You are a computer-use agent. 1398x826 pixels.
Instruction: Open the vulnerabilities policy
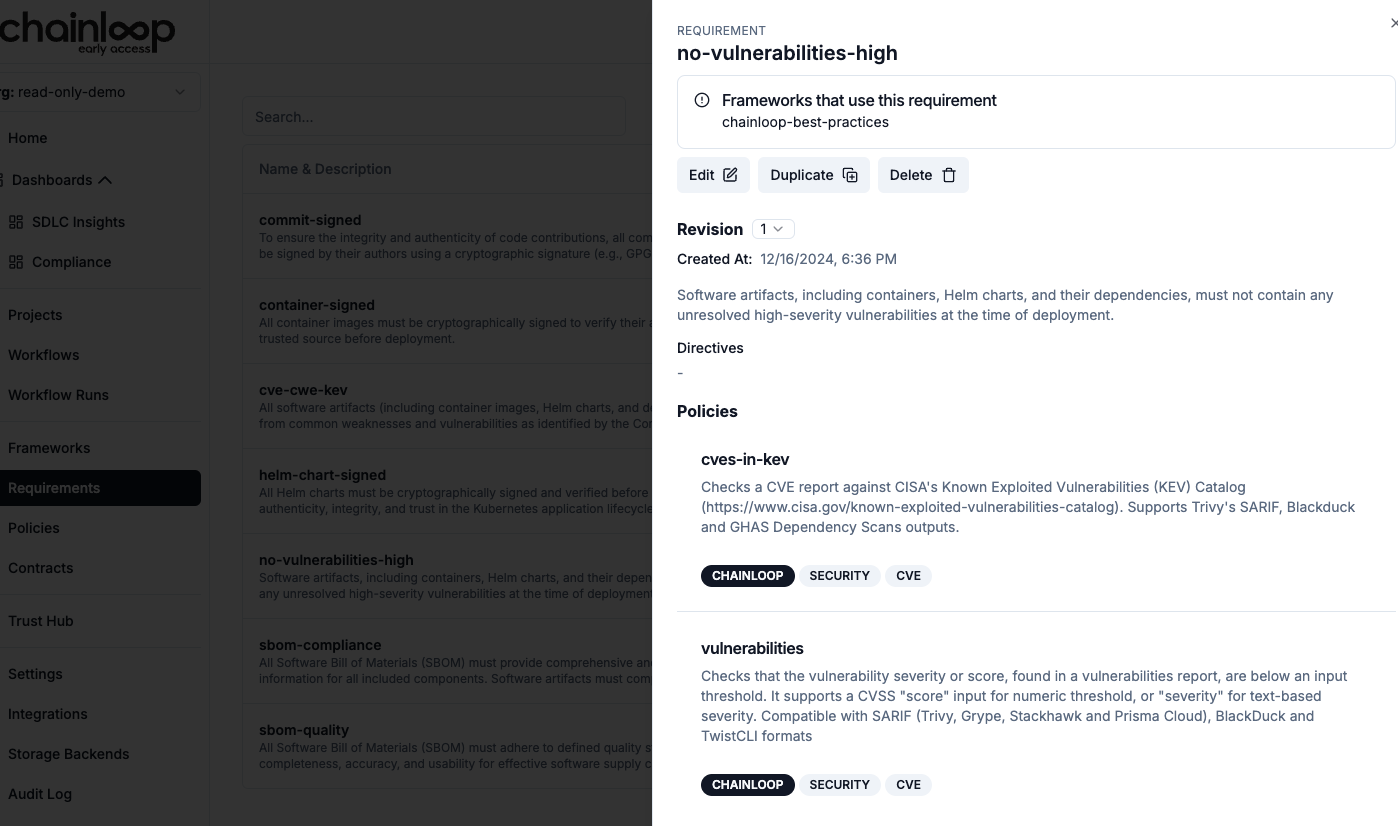click(752, 648)
